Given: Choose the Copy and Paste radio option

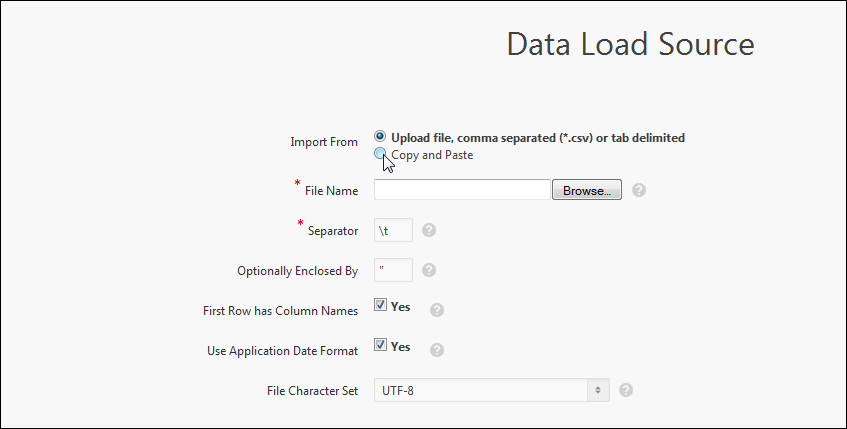Looking at the screenshot, I should click(380, 154).
